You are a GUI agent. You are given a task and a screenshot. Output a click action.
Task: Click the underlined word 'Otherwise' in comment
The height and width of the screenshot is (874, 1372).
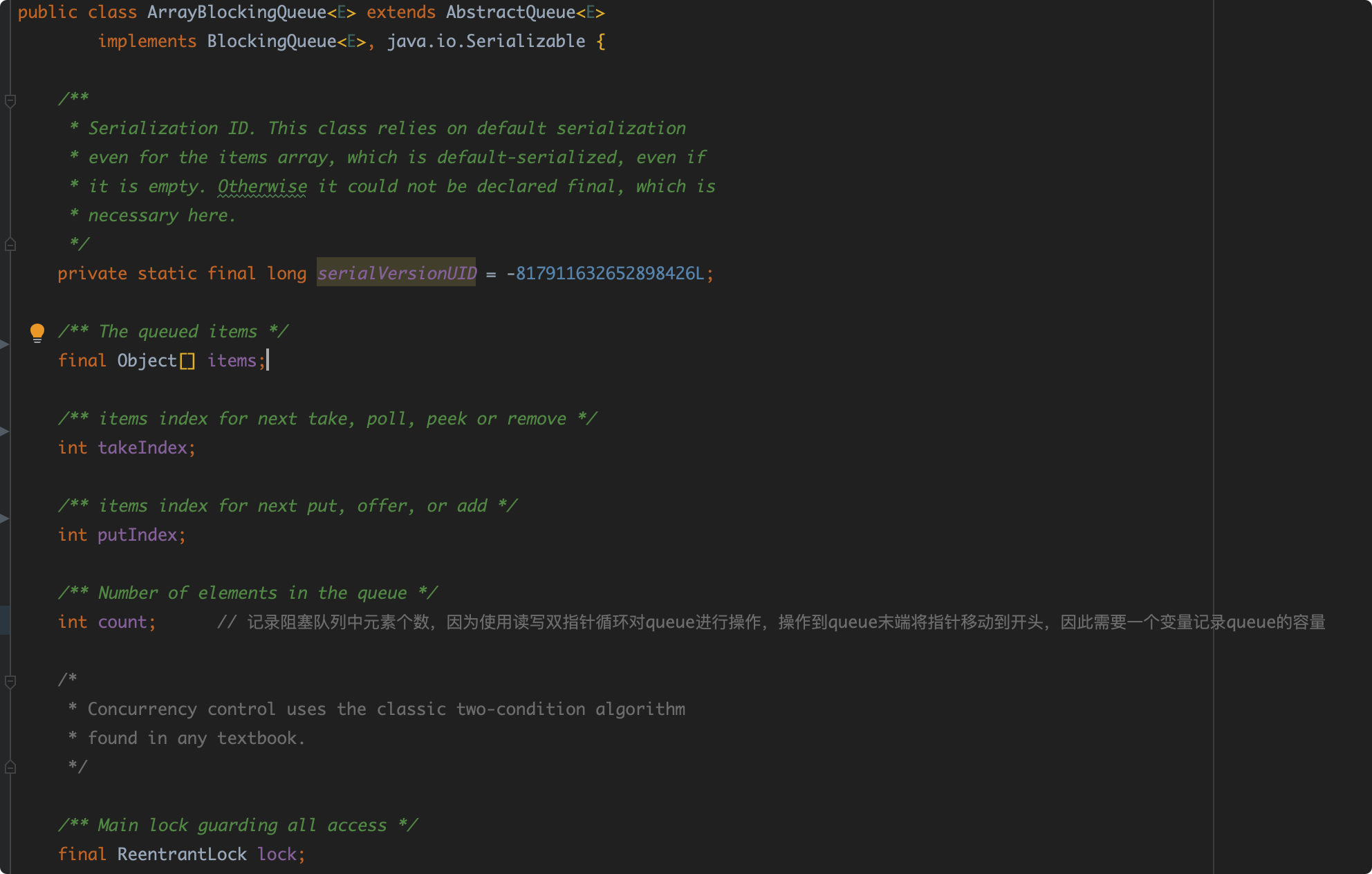(262, 187)
